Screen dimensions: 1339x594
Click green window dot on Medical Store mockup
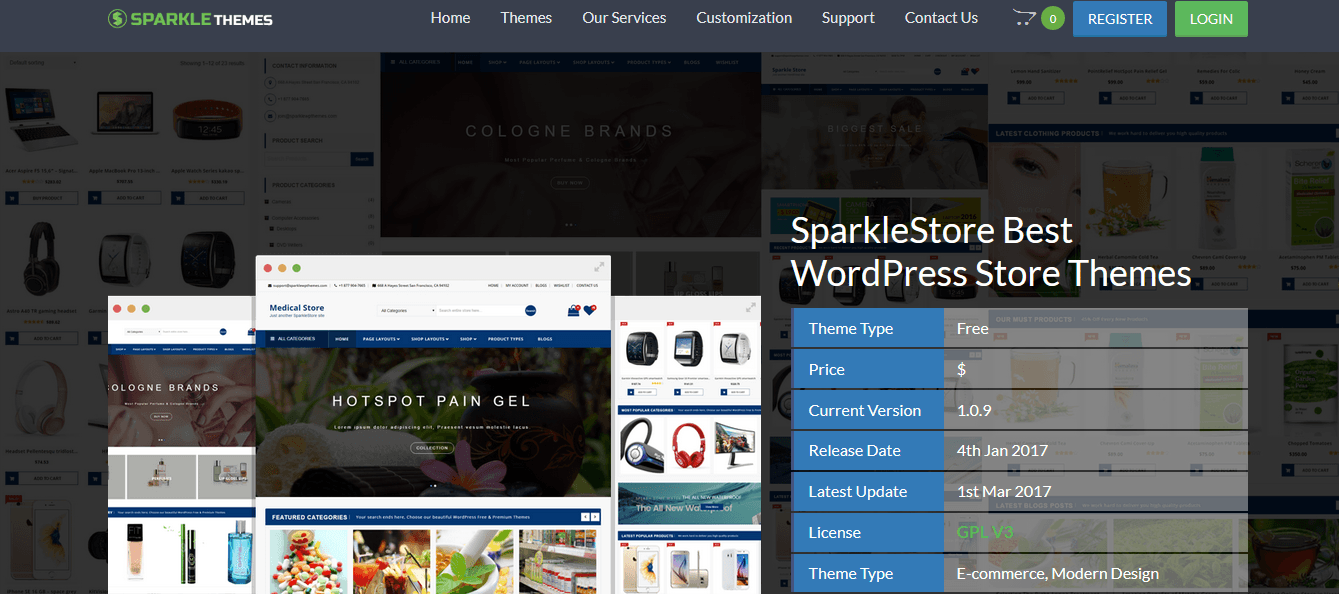pyautogui.click(x=297, y=268)
